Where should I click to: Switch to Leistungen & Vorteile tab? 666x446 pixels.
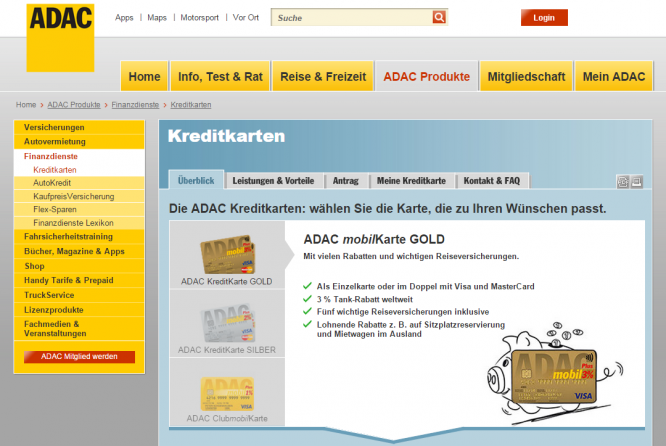pyautogui.click(x=273, y=181)
